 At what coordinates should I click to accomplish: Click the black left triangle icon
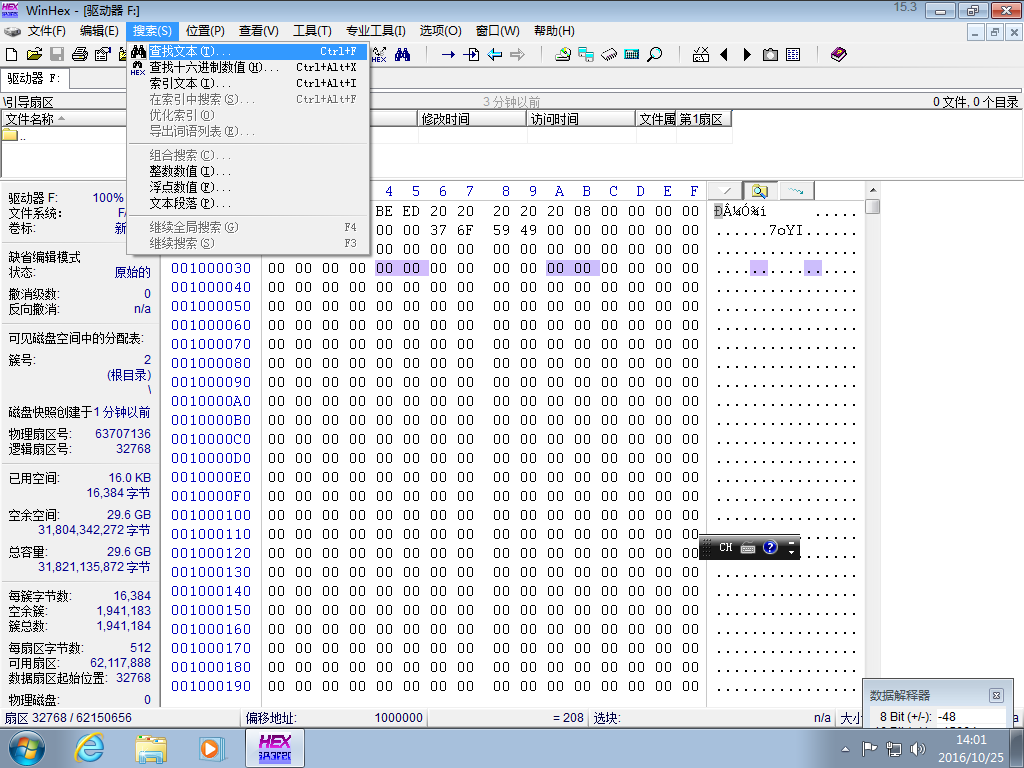pyautogui.click(x=724, y=54)
